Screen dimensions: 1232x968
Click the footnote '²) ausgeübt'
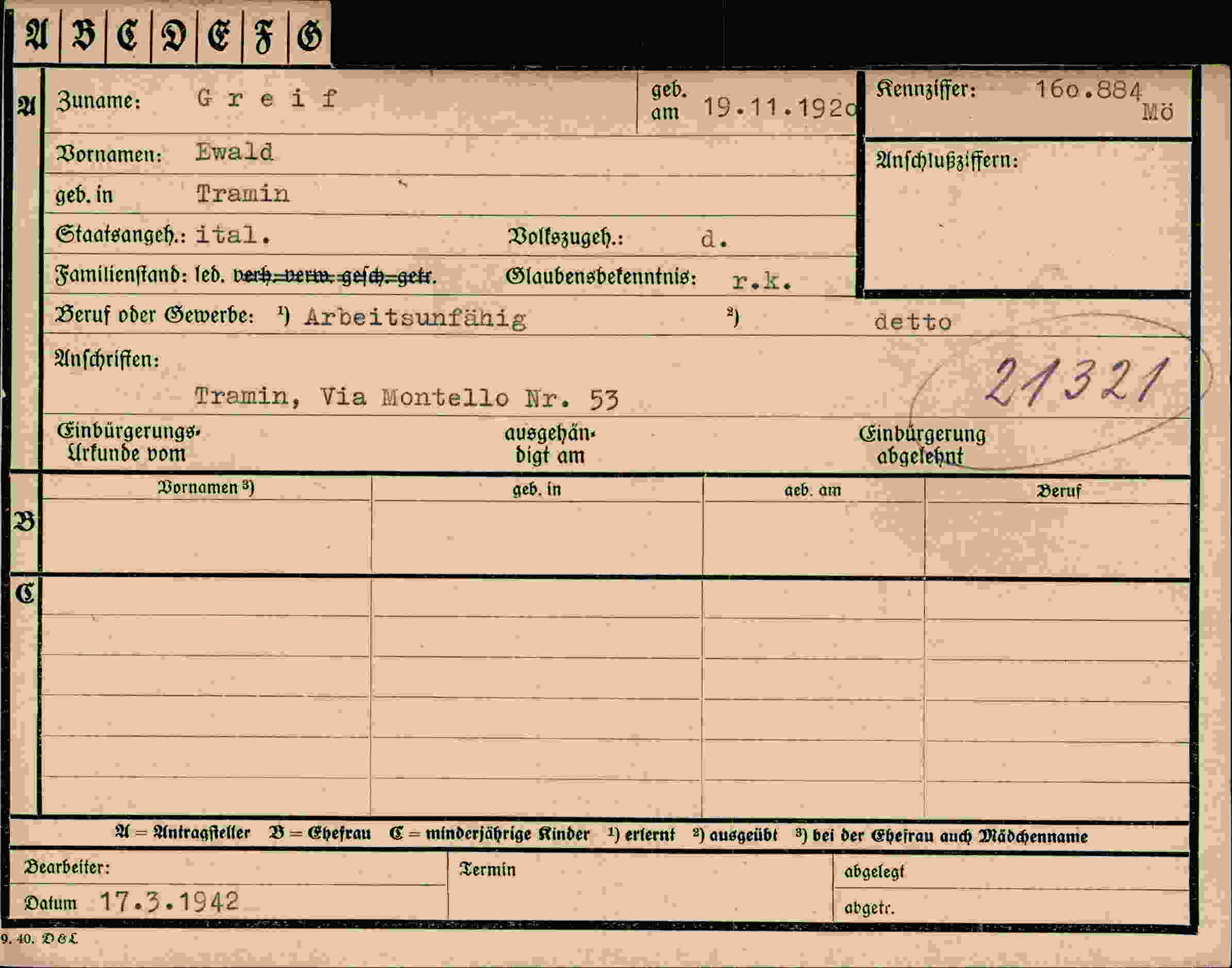735,836
